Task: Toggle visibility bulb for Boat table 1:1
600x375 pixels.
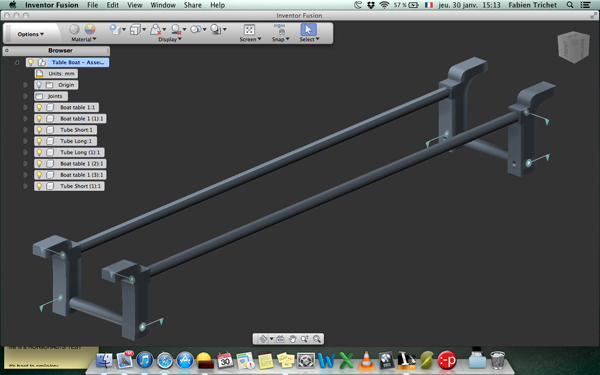Action: tap(39, 107)
